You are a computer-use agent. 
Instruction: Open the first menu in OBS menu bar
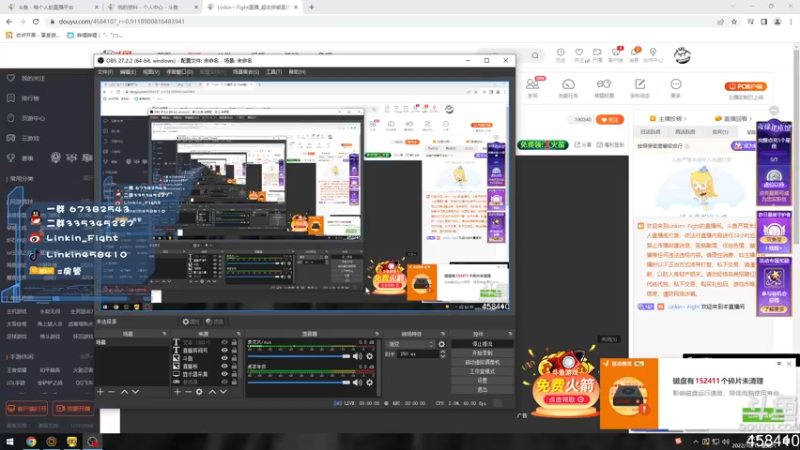click(105, 72)
